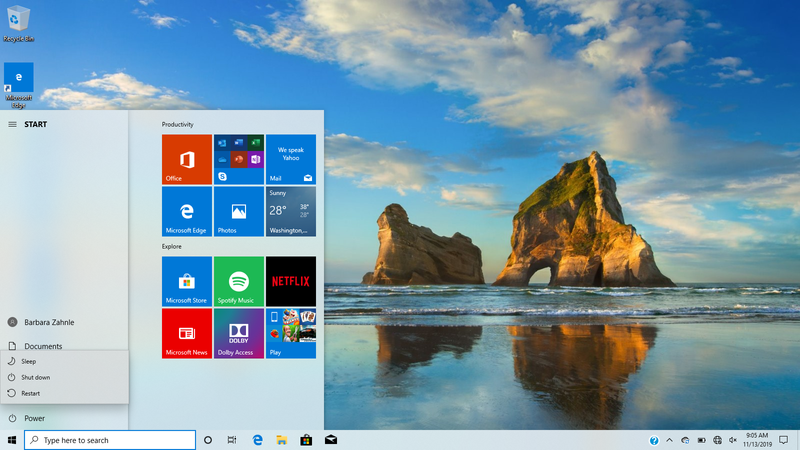Open the Office apps folder tile with Skype

tap(239, 159)
